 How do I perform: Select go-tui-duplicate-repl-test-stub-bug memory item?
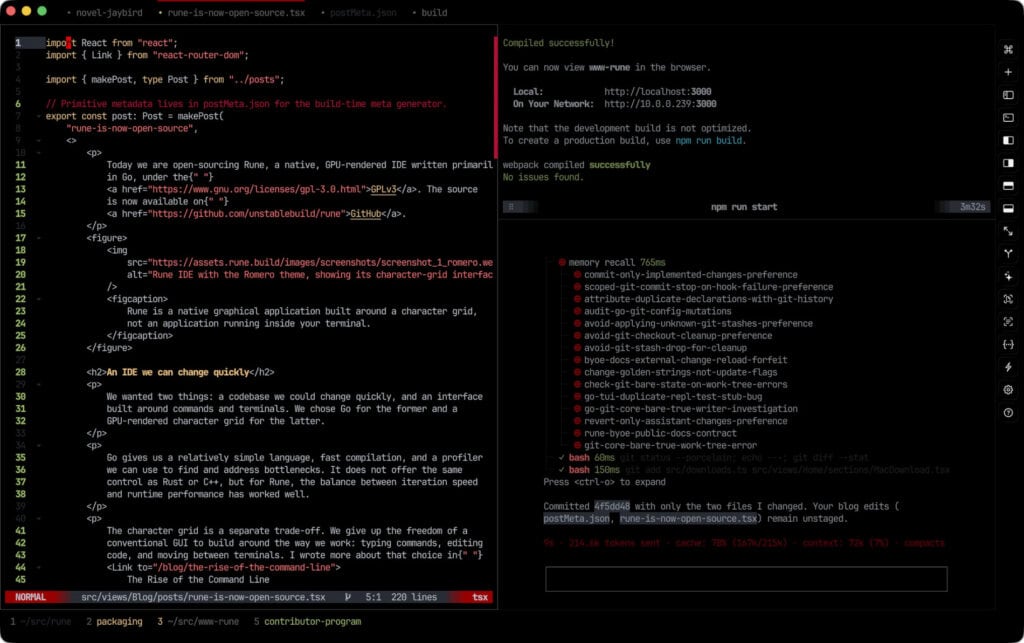click(673, 397)
